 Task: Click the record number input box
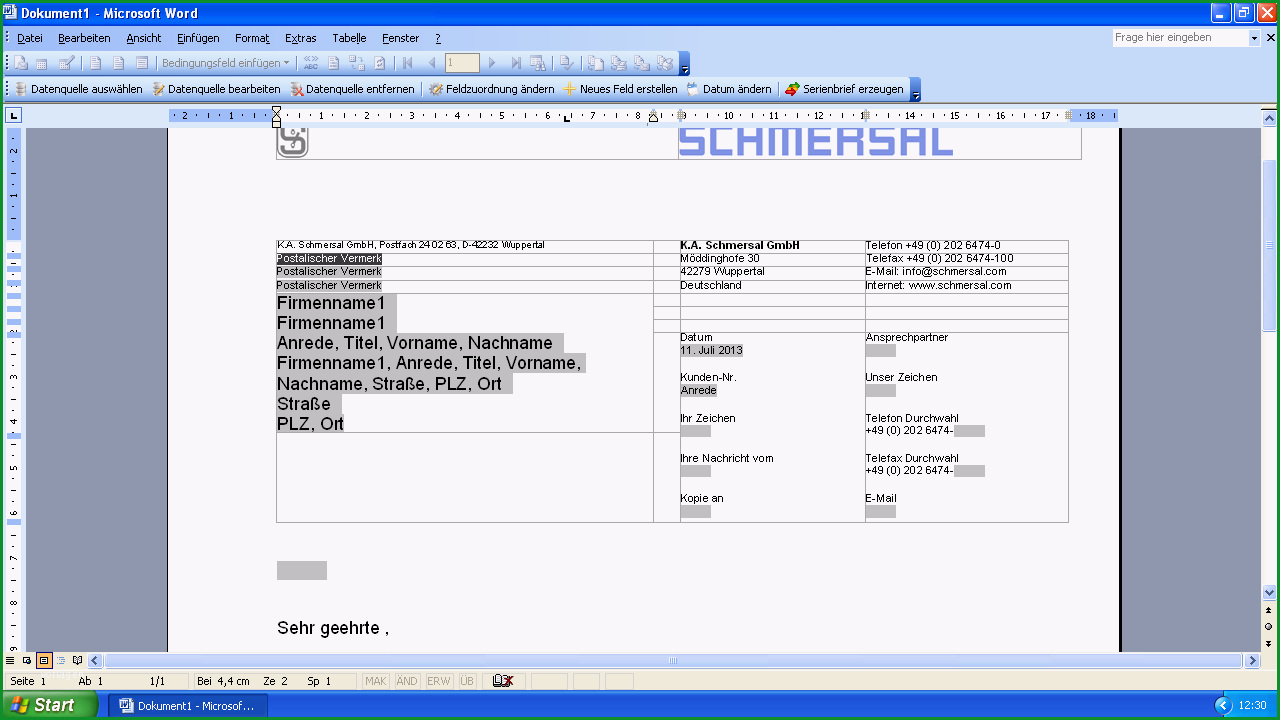point(463,63)
